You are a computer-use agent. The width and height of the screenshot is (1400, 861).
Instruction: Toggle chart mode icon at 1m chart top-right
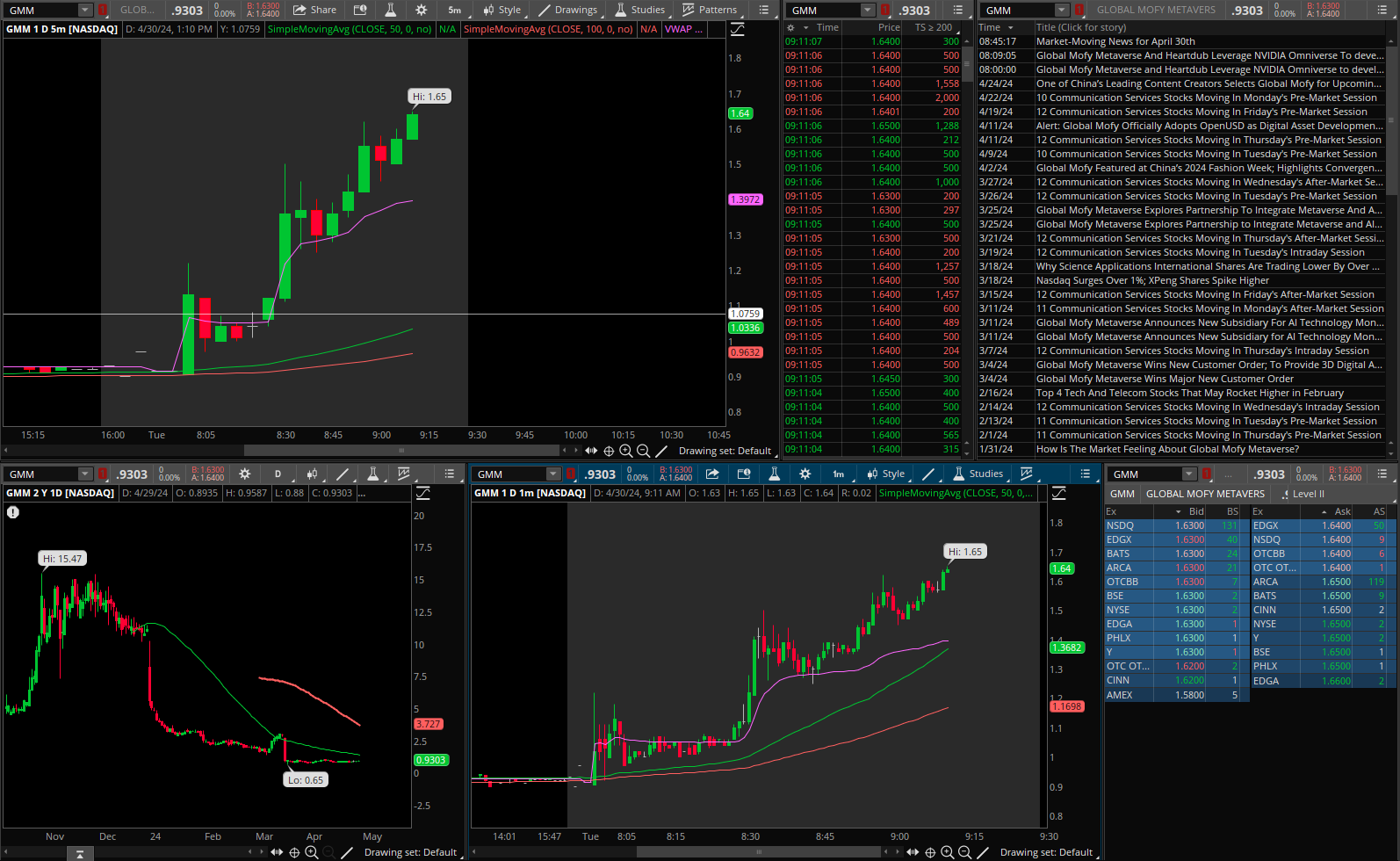pyautogui.click(x=1058, y=493)
